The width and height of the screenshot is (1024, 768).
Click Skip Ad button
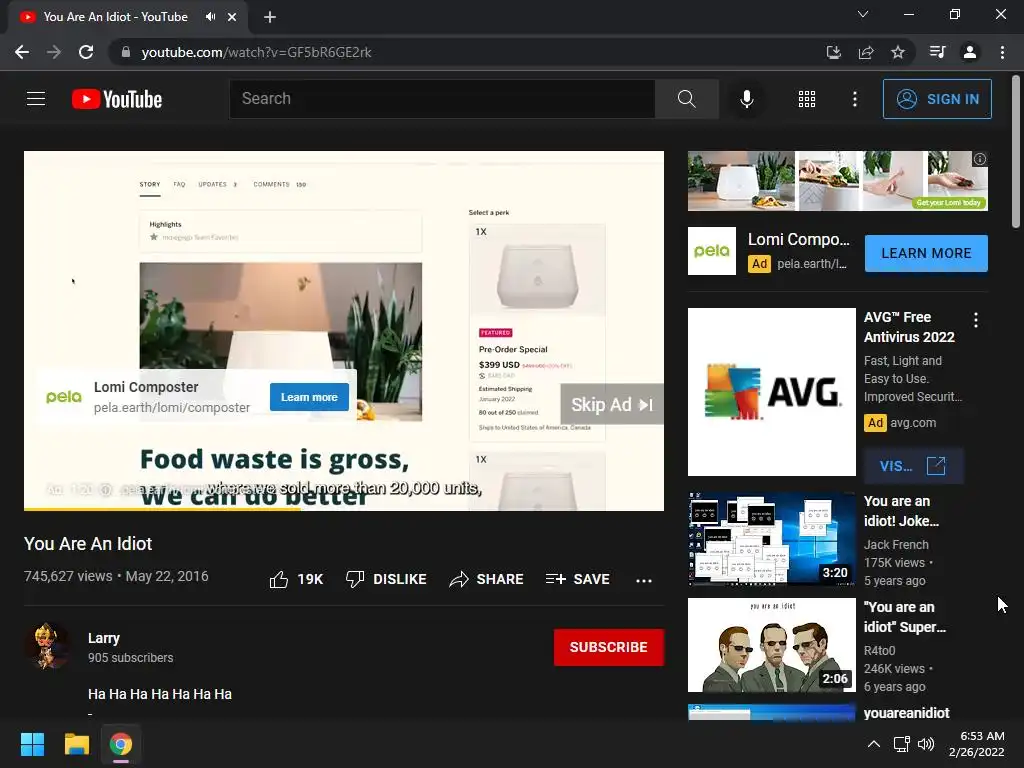[x=612, y=404]
